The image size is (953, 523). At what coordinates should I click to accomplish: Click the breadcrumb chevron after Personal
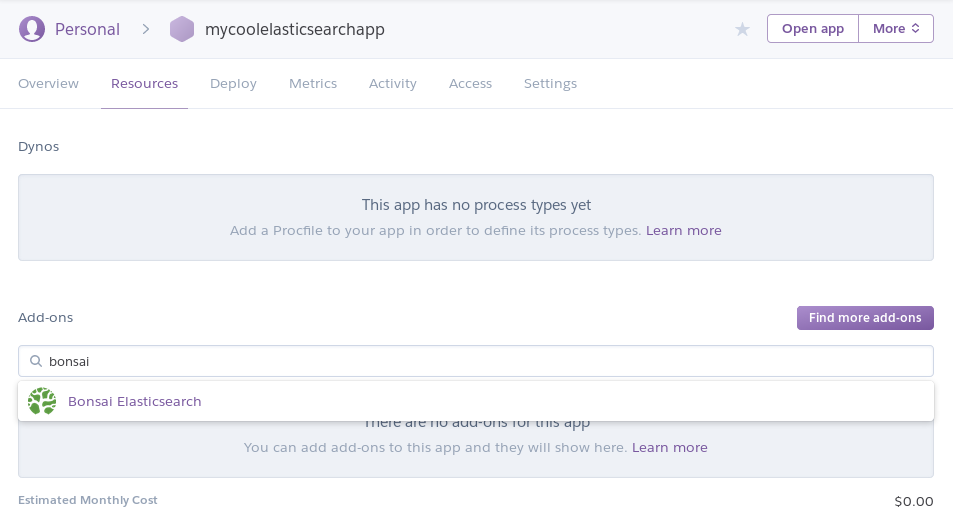tap(145, 29)
